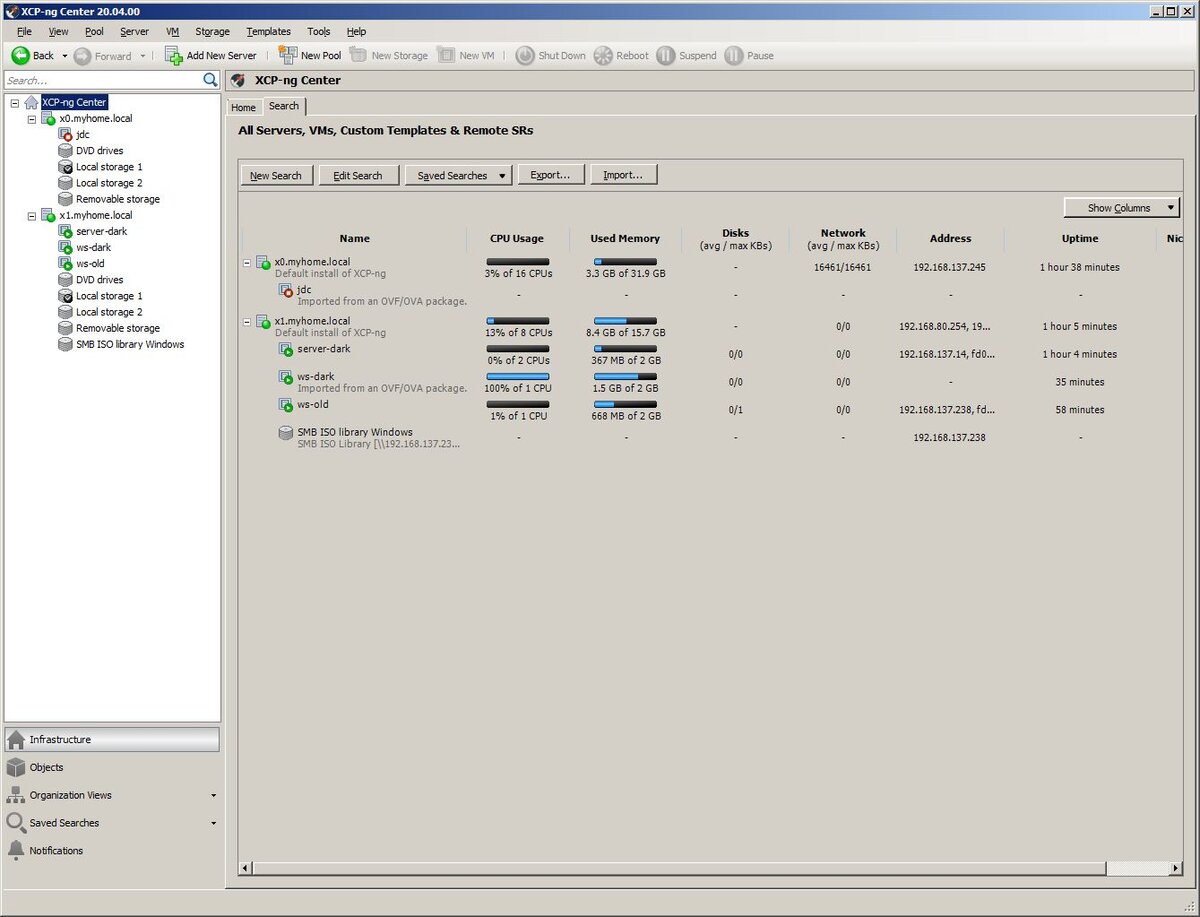Select the x0.myhome.local server icon in tree
This screenshot has width=1200, height=917.
pyautogui.click(x=48, y=118)
